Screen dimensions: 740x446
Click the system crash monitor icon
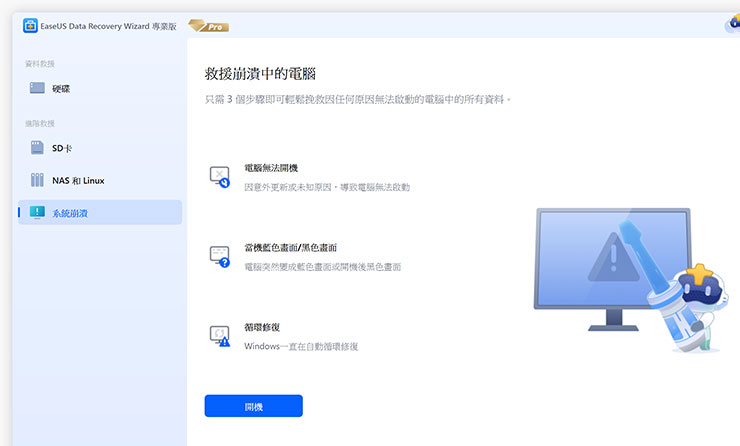(x=37, y=212)
